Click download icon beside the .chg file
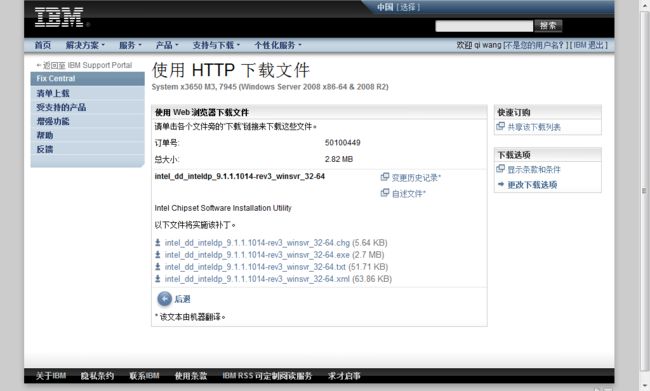 click(158, 243)
